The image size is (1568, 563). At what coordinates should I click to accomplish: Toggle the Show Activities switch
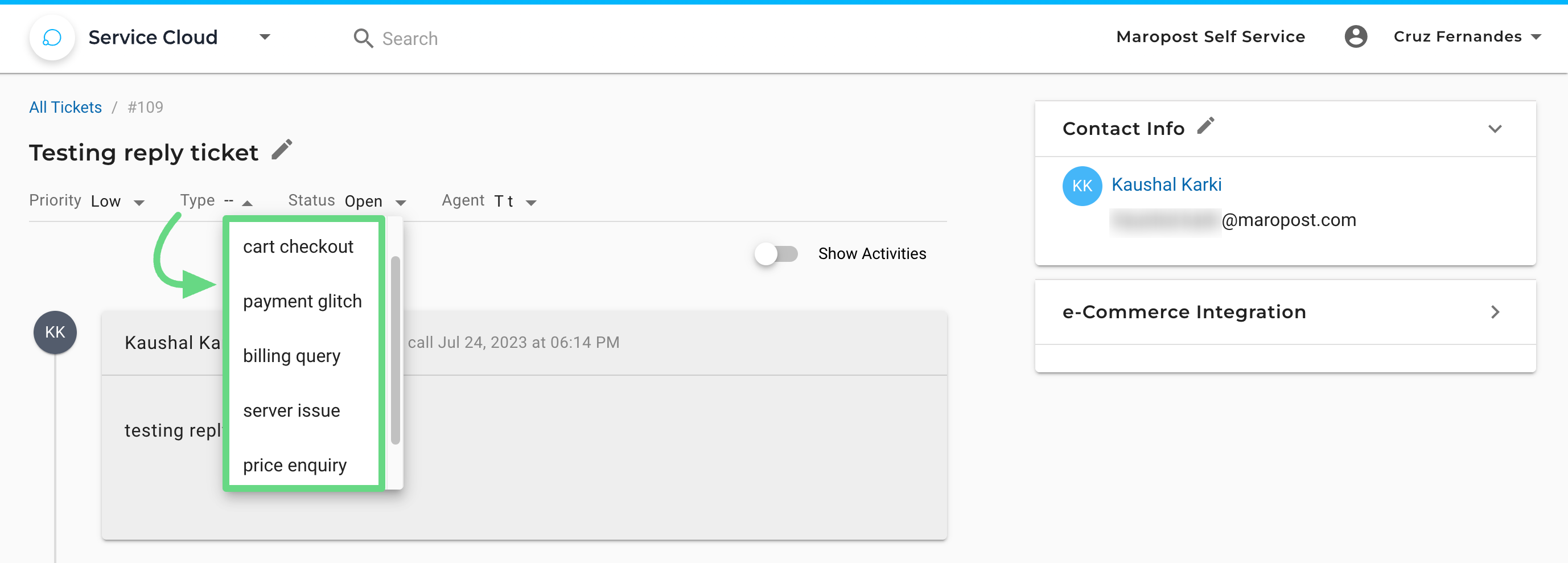pyautogui.click(x=776, y=254)
